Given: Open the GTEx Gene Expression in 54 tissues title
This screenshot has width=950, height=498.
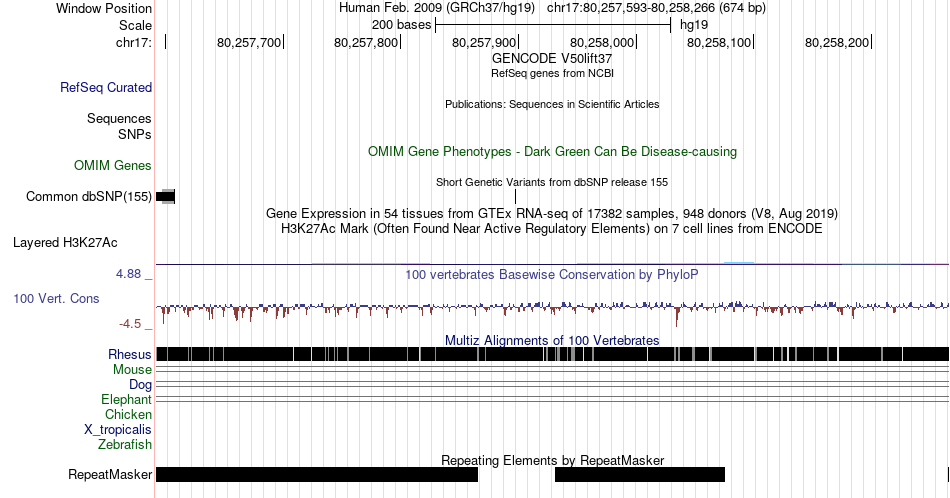Looking at the screenshot, I should pyautogui.click(x=552, y=213).
